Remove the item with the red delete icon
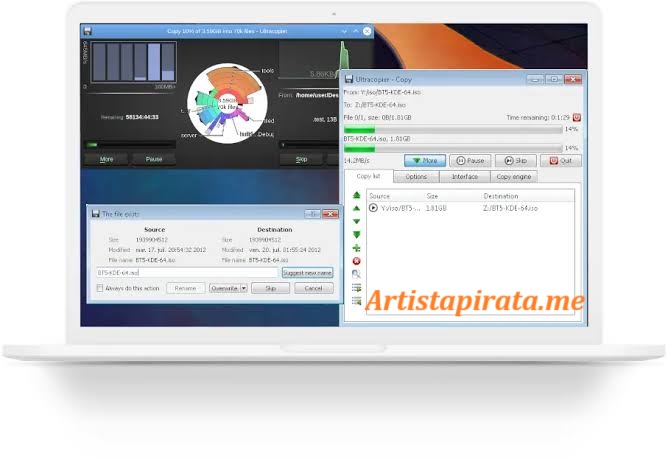The height and width of the screenshot is (459, 668). point(357,261)
